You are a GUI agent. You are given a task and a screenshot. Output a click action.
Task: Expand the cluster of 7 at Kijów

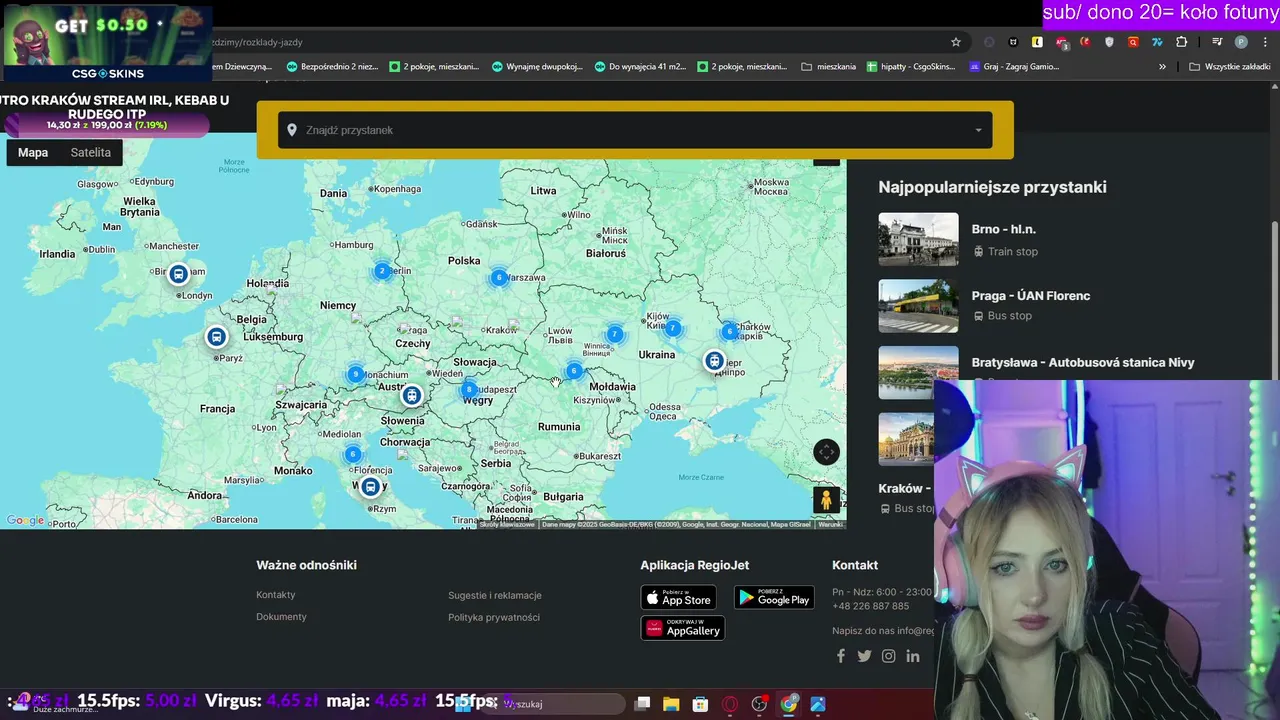673,328
